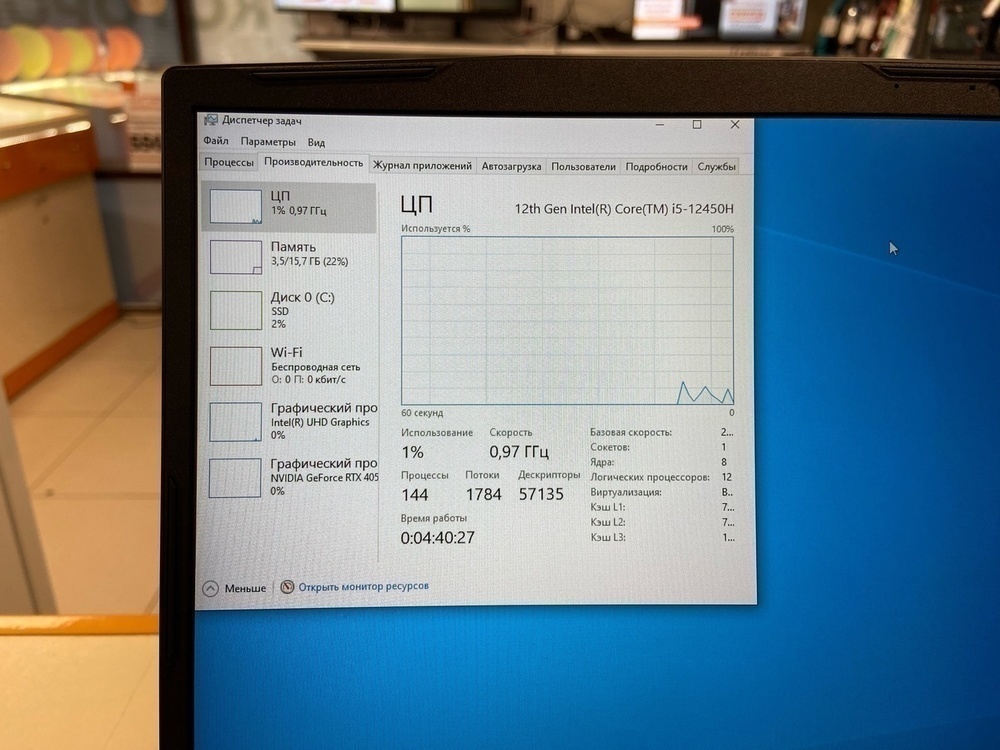Click the Ядра label

coord(602,462)
